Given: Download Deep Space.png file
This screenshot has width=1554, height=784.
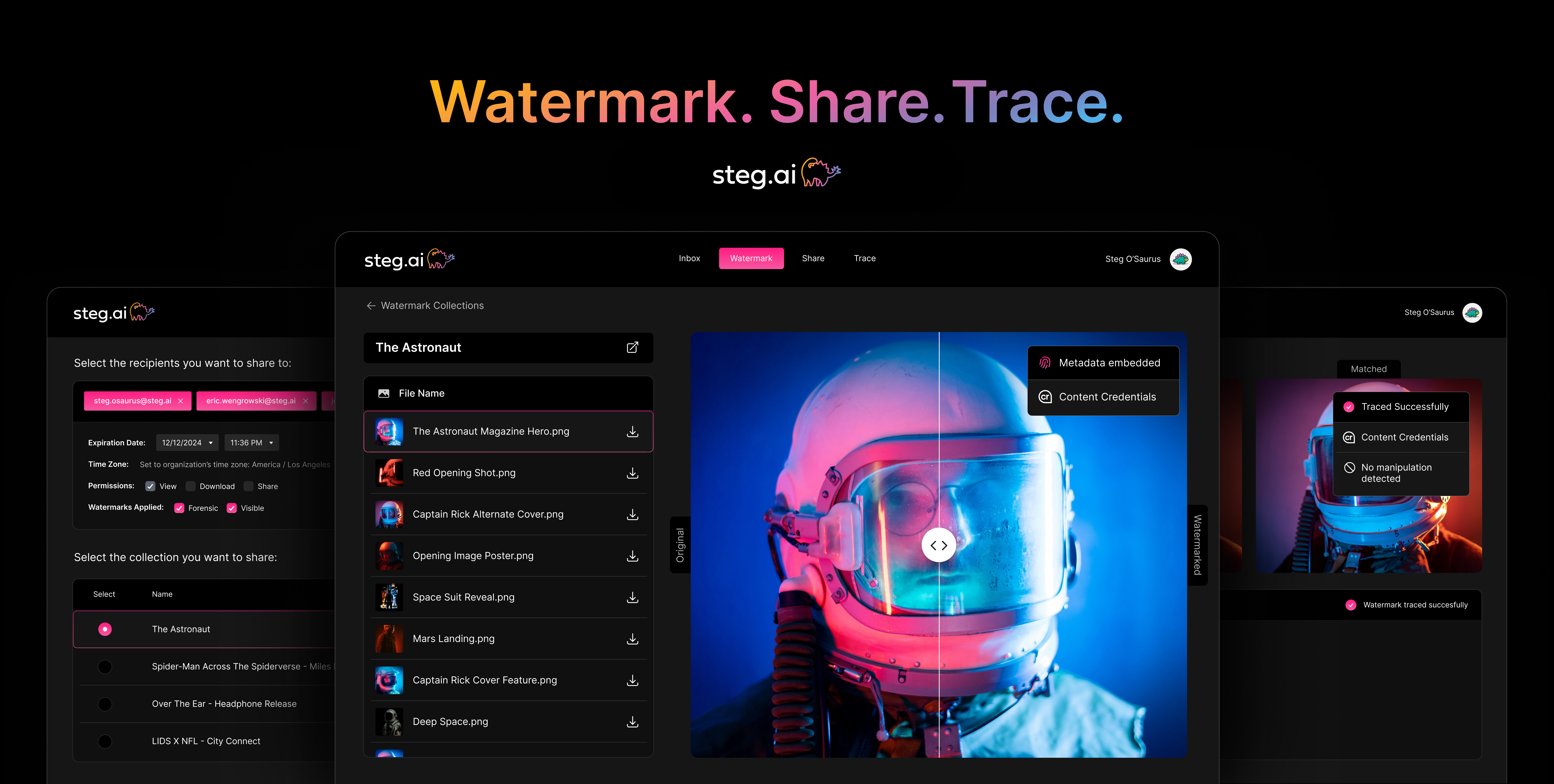Looking at the screenshot, I should (632, 722).
